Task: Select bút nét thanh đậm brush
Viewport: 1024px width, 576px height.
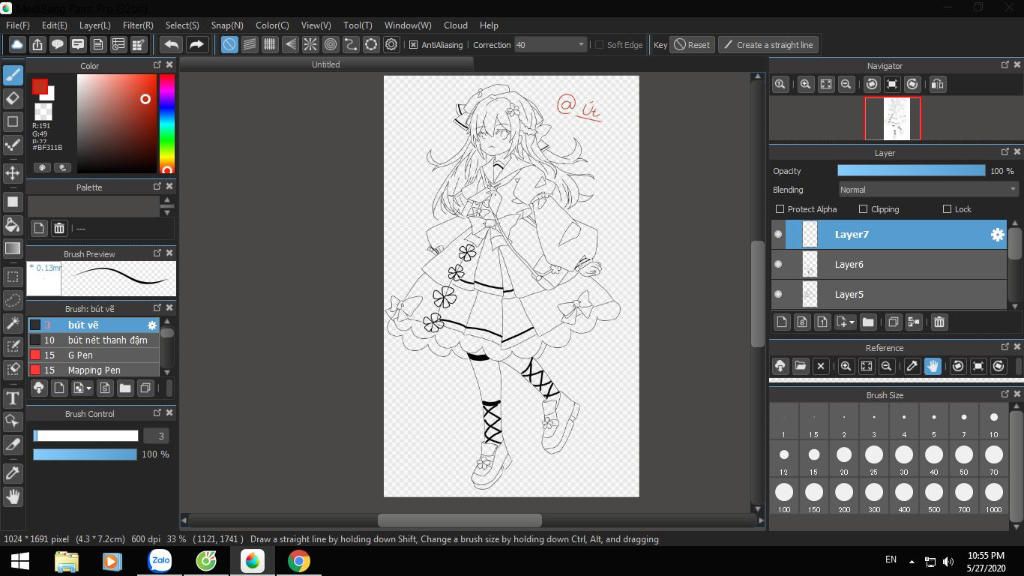Action: pyautogui.click(x=94, y=340)
